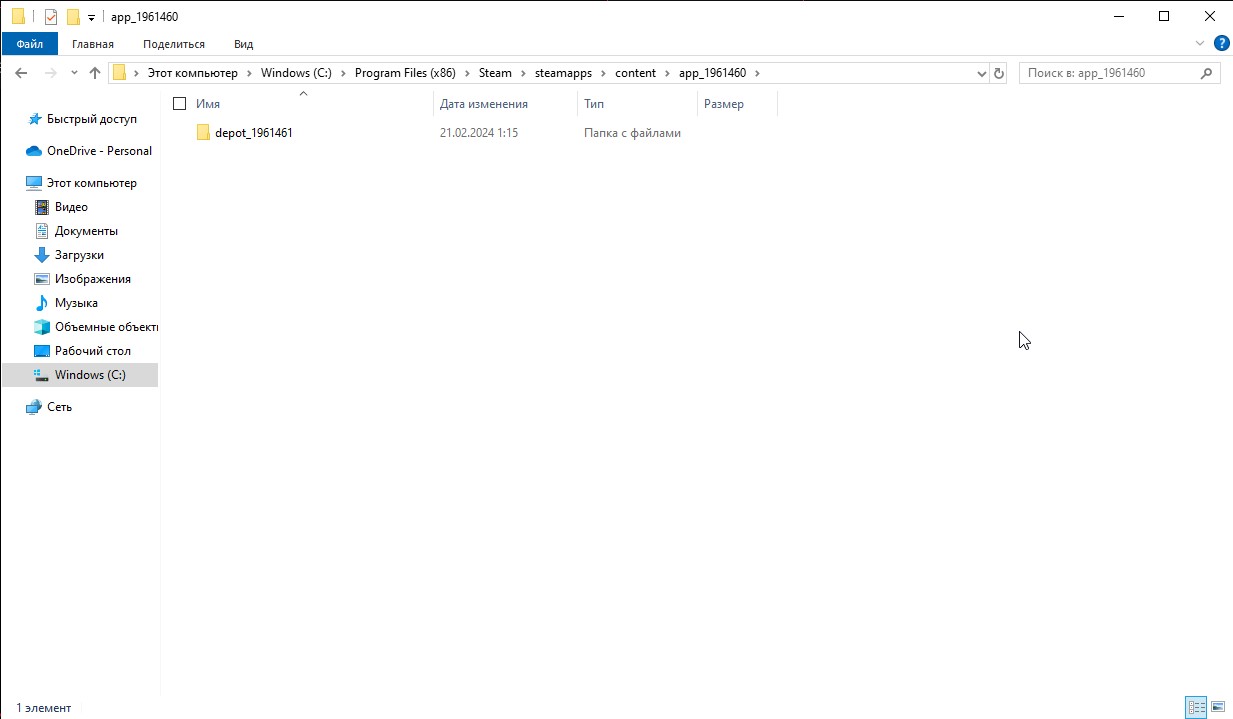Go back with the left arrow

click(x=21, y=73)
